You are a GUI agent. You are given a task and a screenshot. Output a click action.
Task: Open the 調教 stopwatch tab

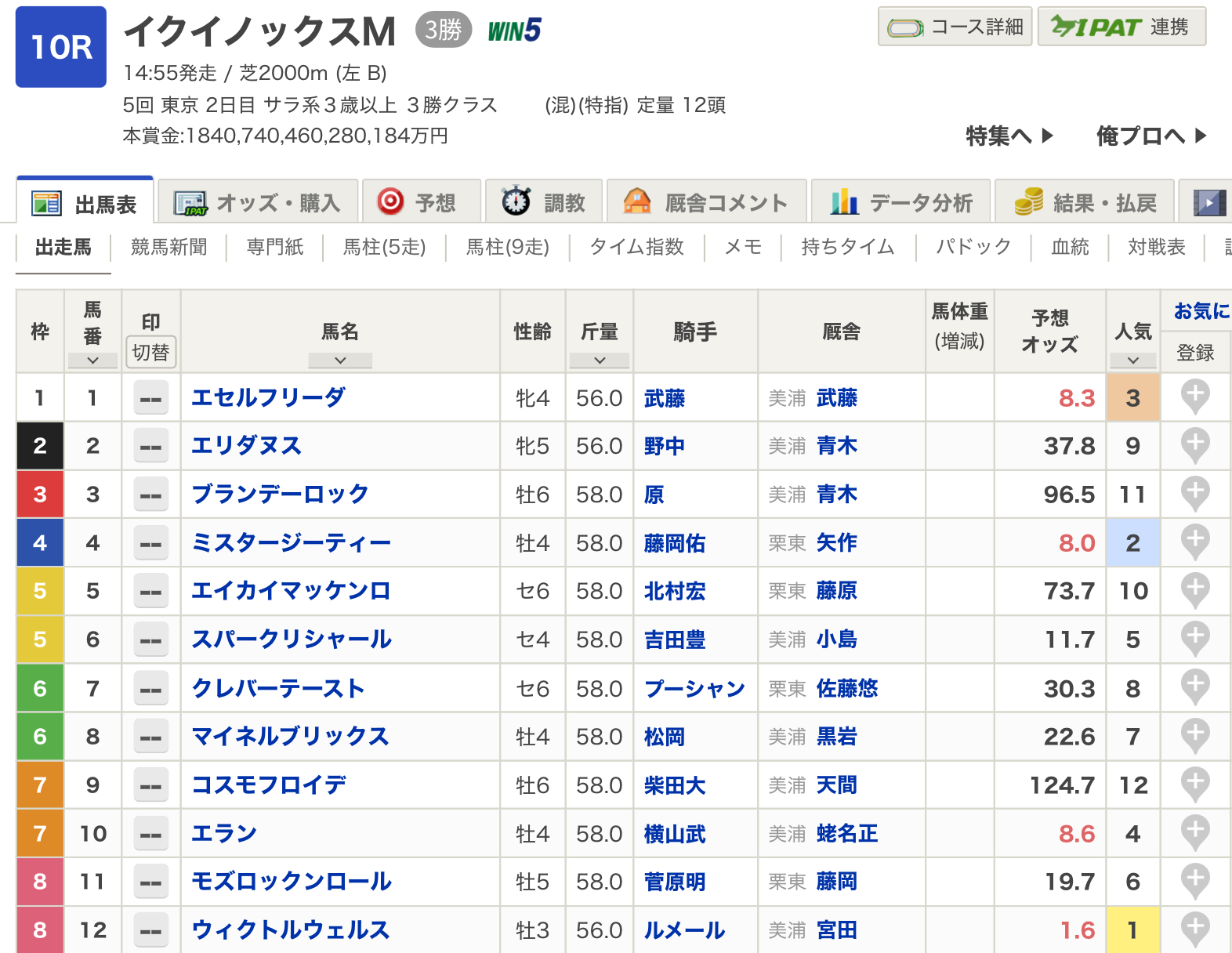pos(544,203)
